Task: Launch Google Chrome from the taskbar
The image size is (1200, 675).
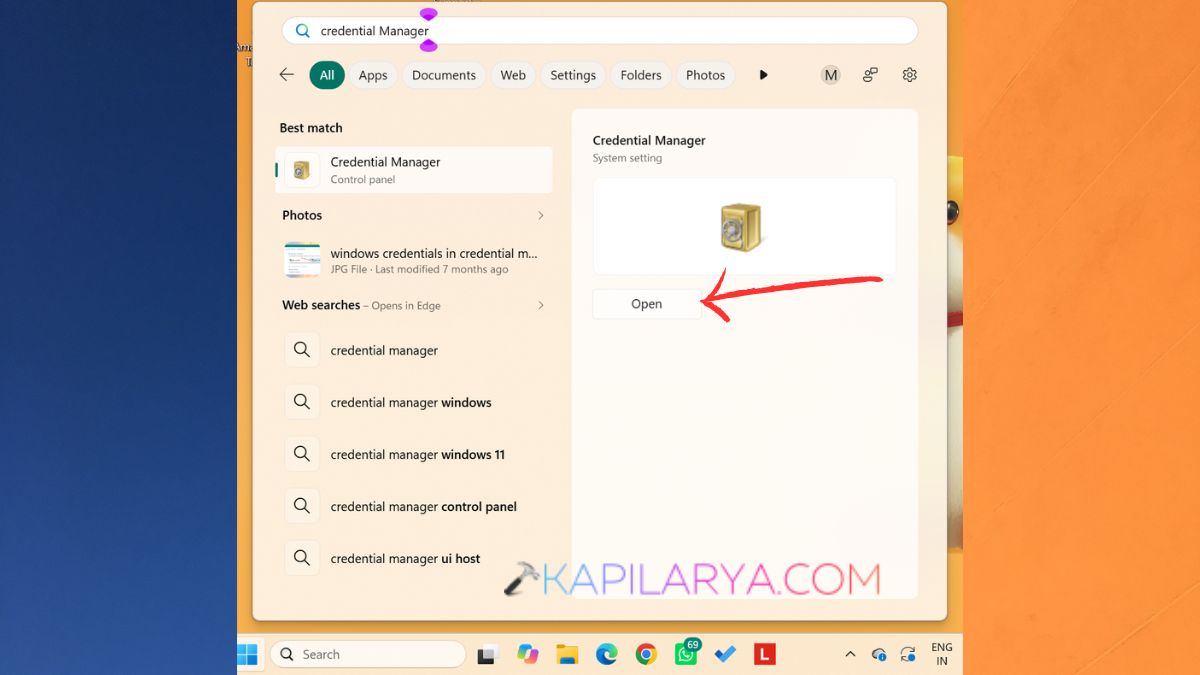Action: tap(646, 655)
